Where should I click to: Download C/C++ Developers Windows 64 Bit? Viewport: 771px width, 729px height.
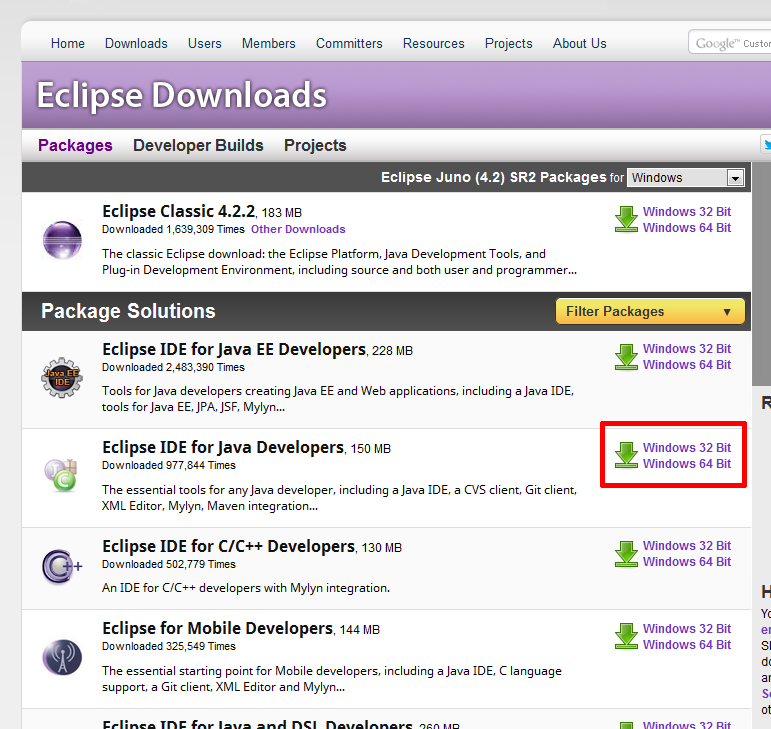(x=687, y=561)
